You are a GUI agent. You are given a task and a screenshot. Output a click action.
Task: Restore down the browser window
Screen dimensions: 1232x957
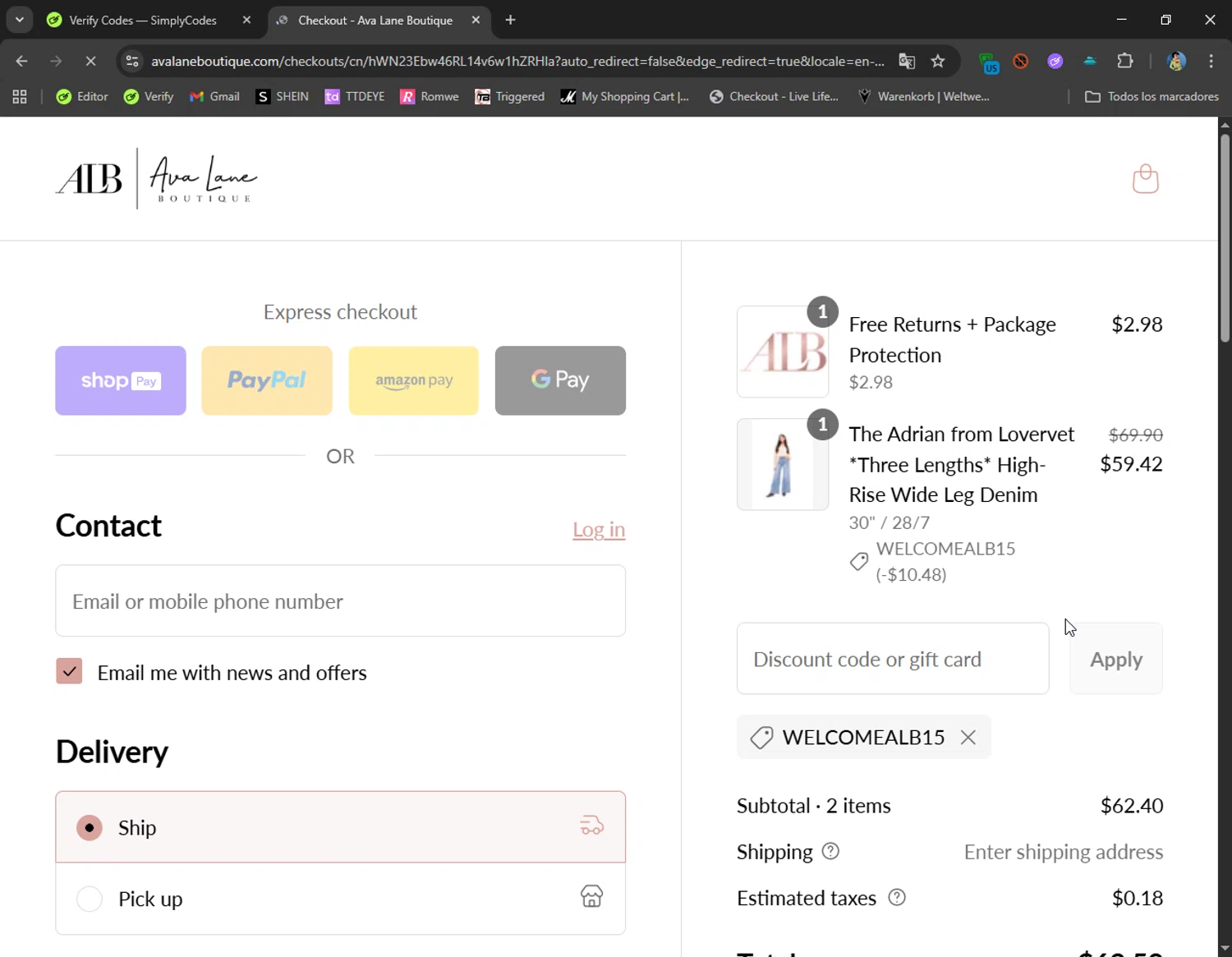[1166, 20]
